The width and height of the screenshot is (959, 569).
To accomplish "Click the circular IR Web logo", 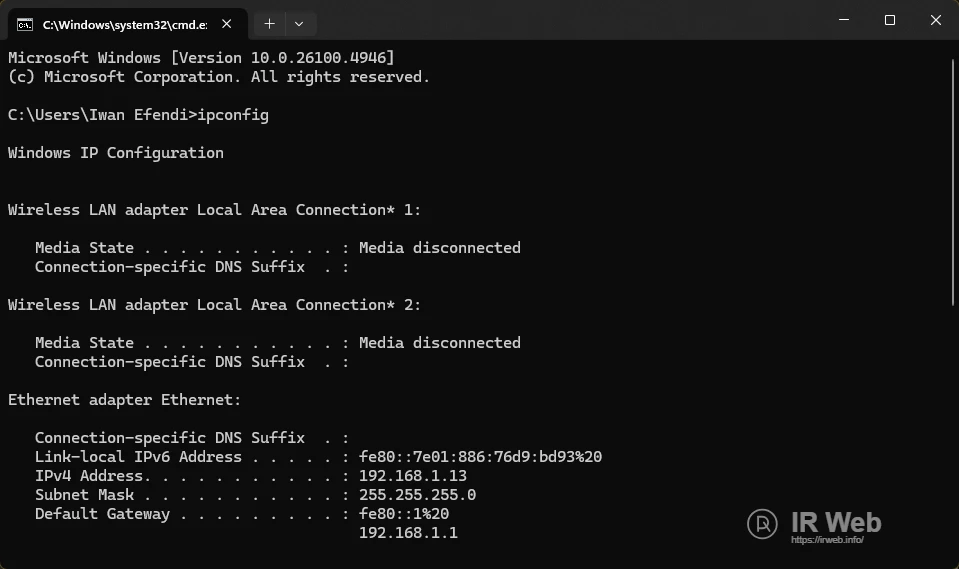I will (763, 523).
